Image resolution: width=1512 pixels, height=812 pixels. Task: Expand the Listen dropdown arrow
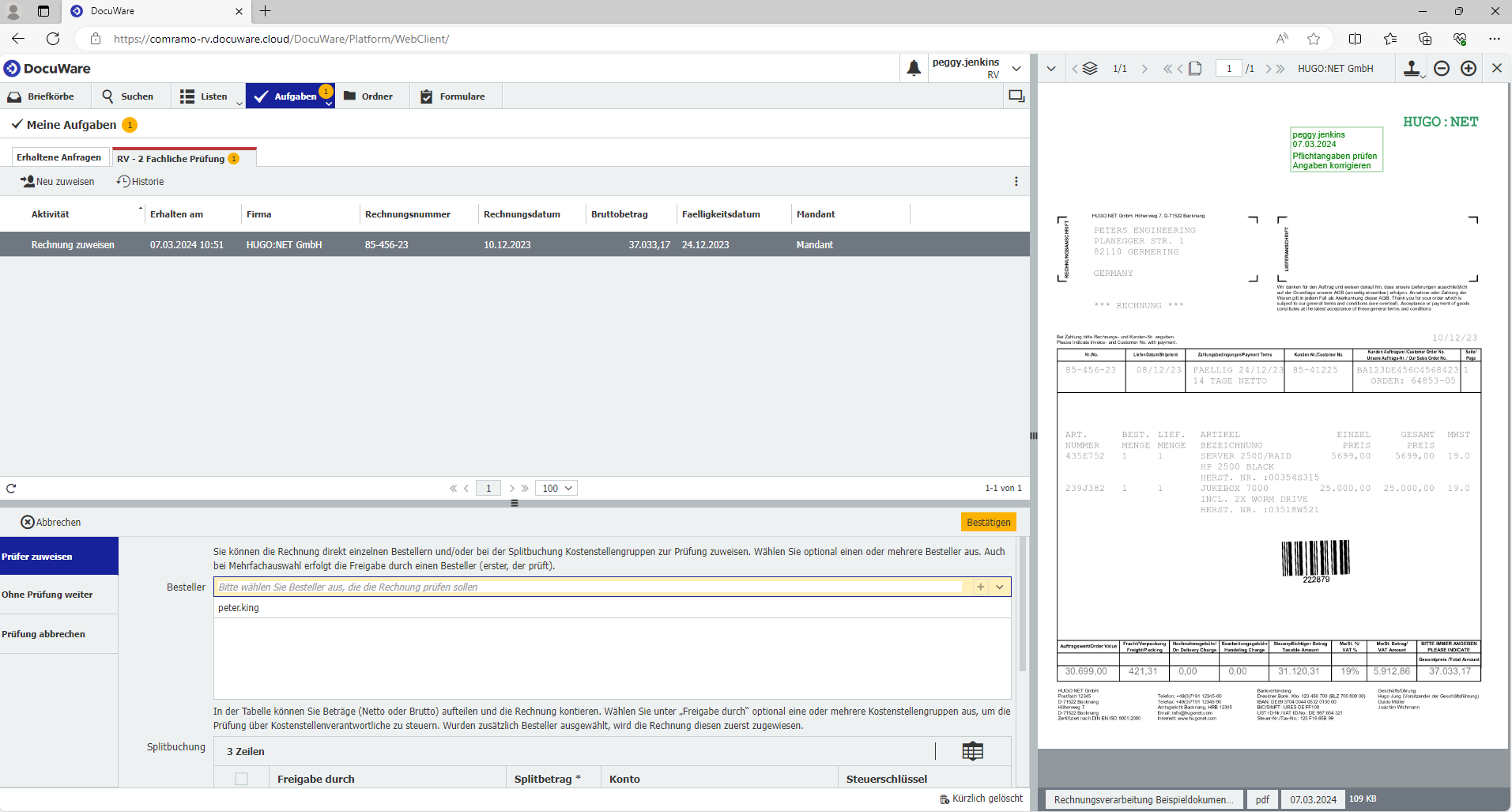point(239,104)
